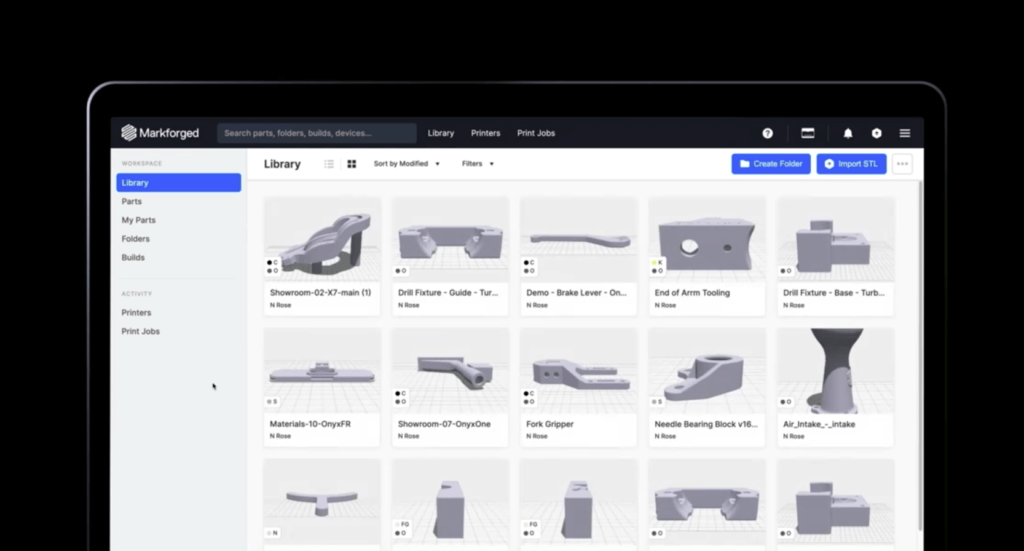Open the hamburger menu
The height and width of the screenshot is (551, 1024).
coord(905,133)
